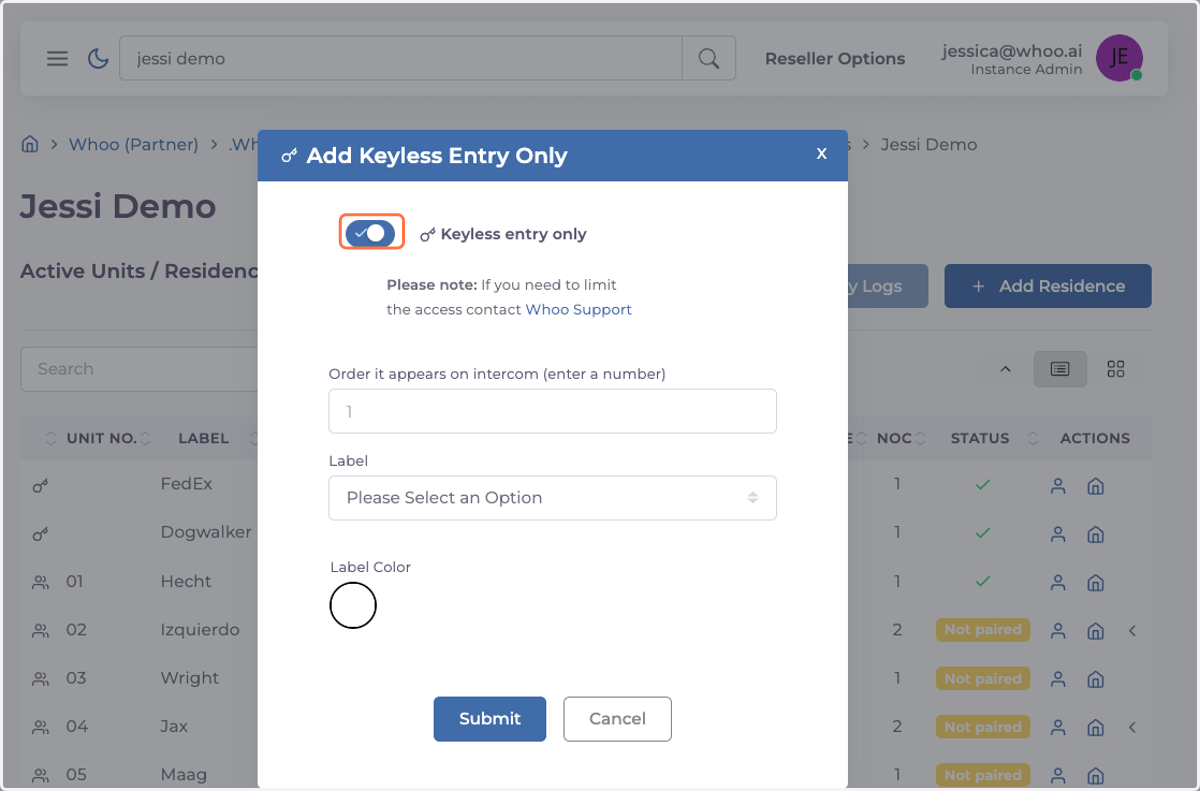Click the green checkmark in FedEx row
This screenshot has height=791, width=1200.
(983, 484)
